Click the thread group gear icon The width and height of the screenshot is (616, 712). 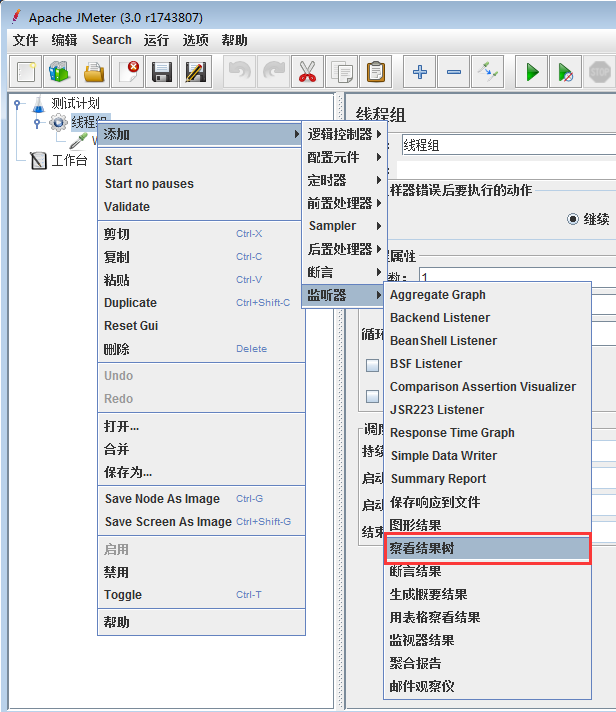pos(58,122)
